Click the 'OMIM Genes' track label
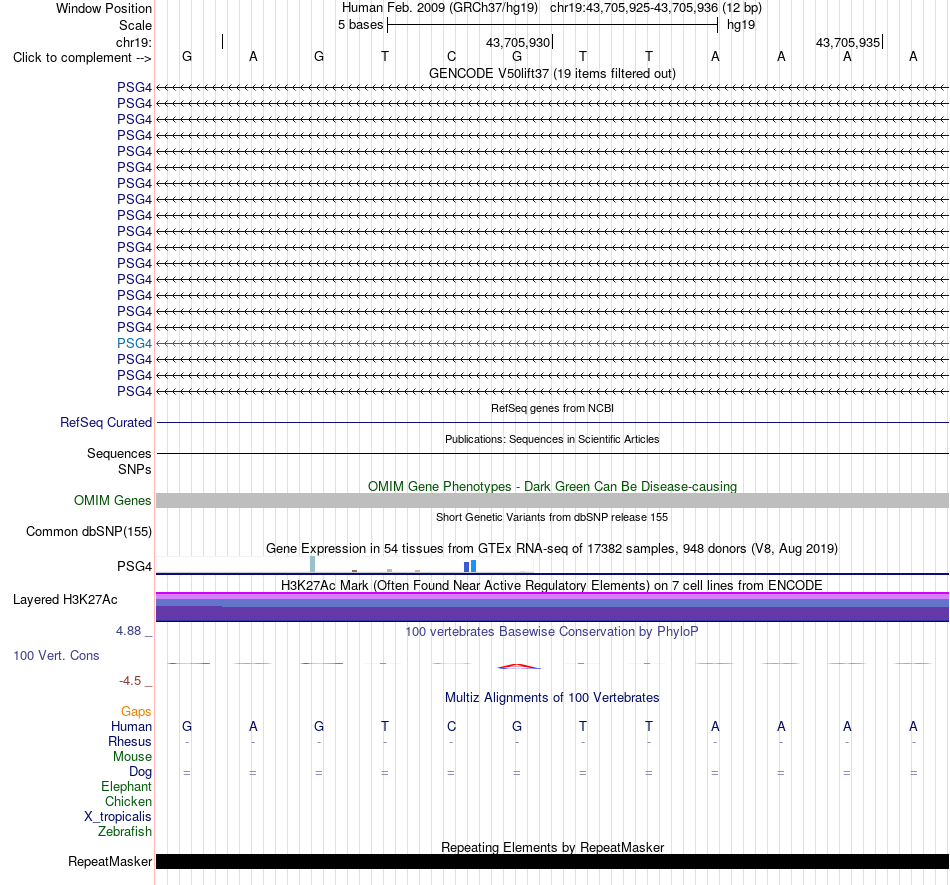The image size is (950, 885). click(x=112, y=500)
